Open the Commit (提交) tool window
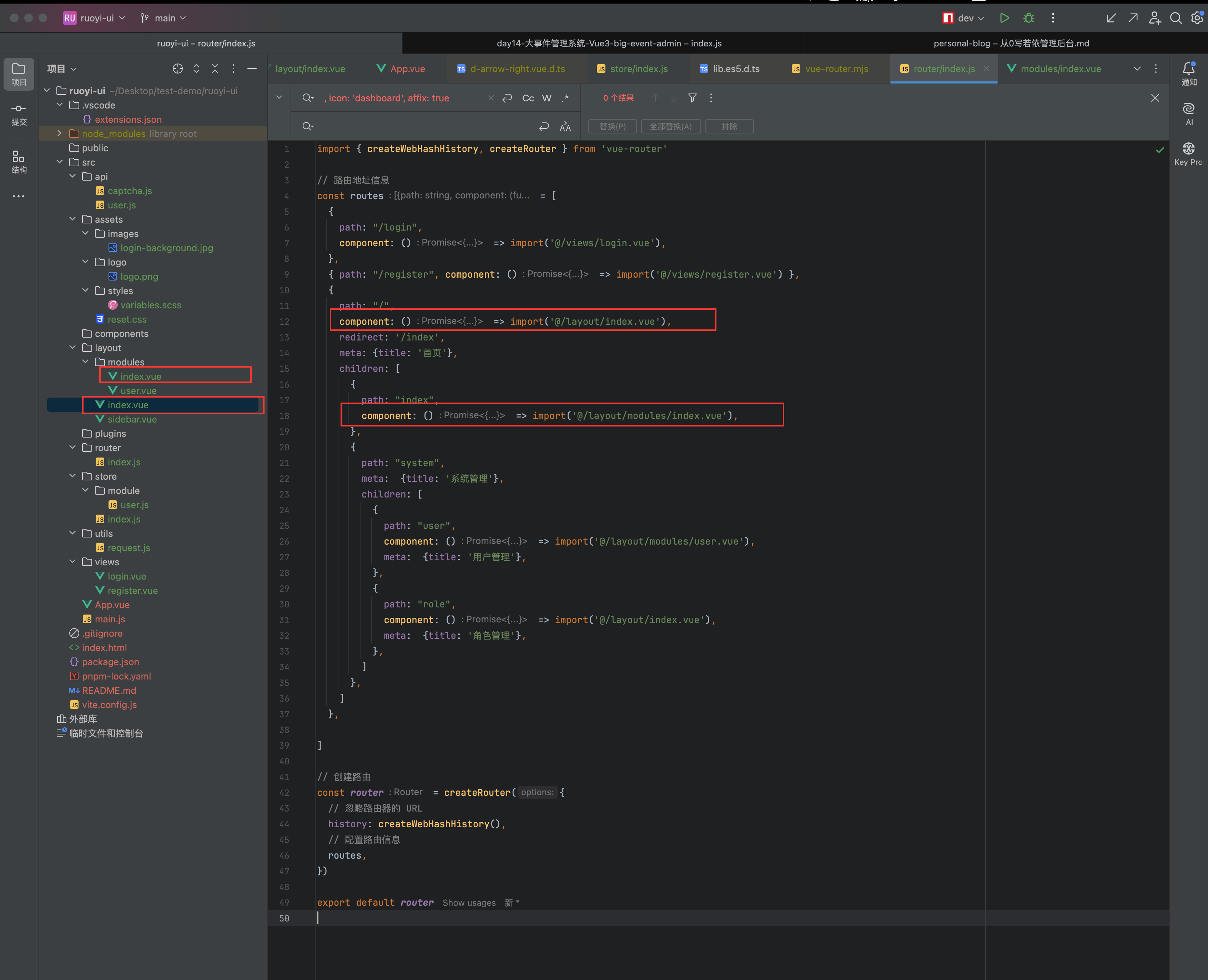The image size is (1208, 980). coord(19,115)
